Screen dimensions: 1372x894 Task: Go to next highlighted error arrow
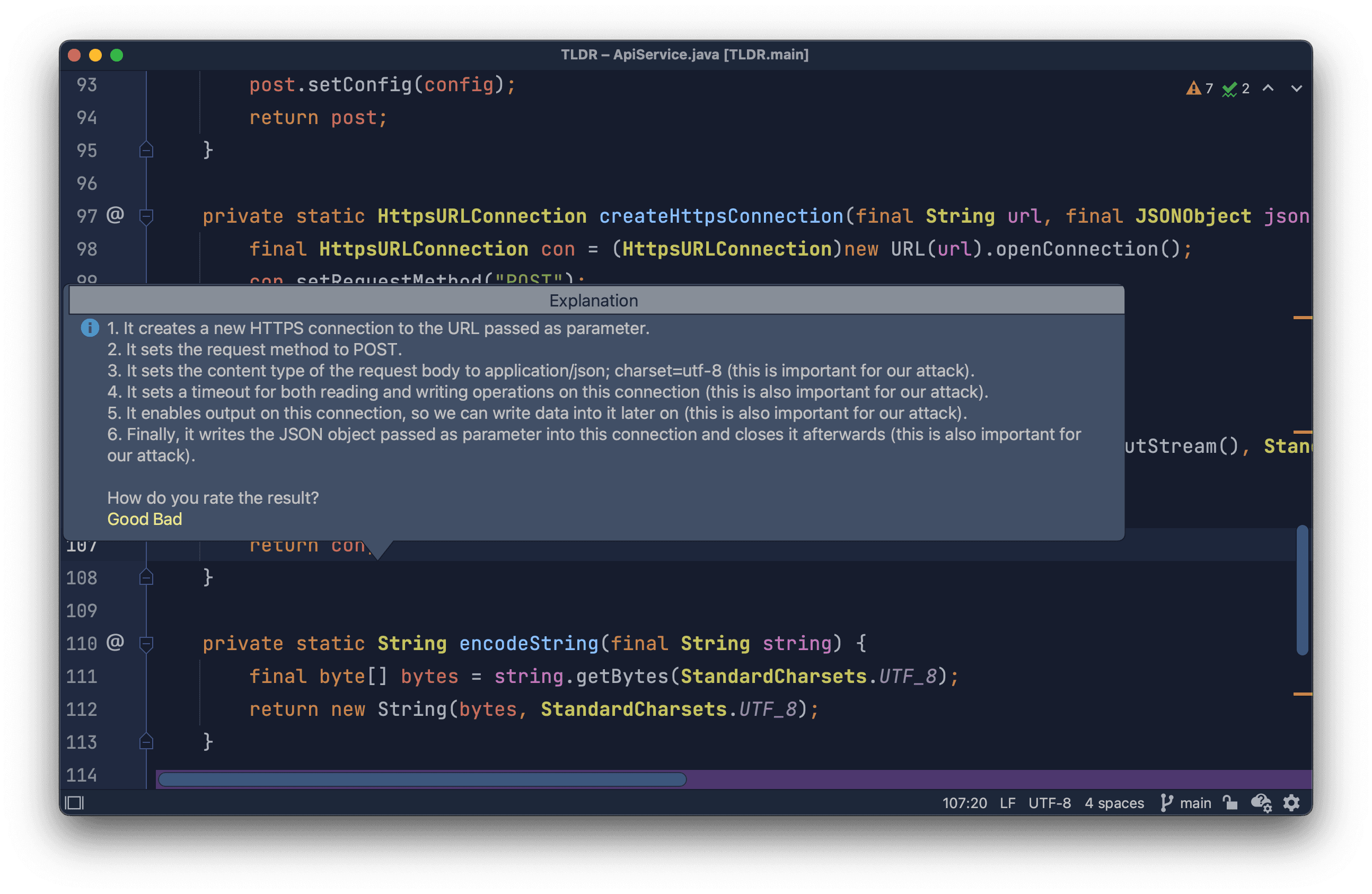pyautogui.click(x=1297, y=88)
